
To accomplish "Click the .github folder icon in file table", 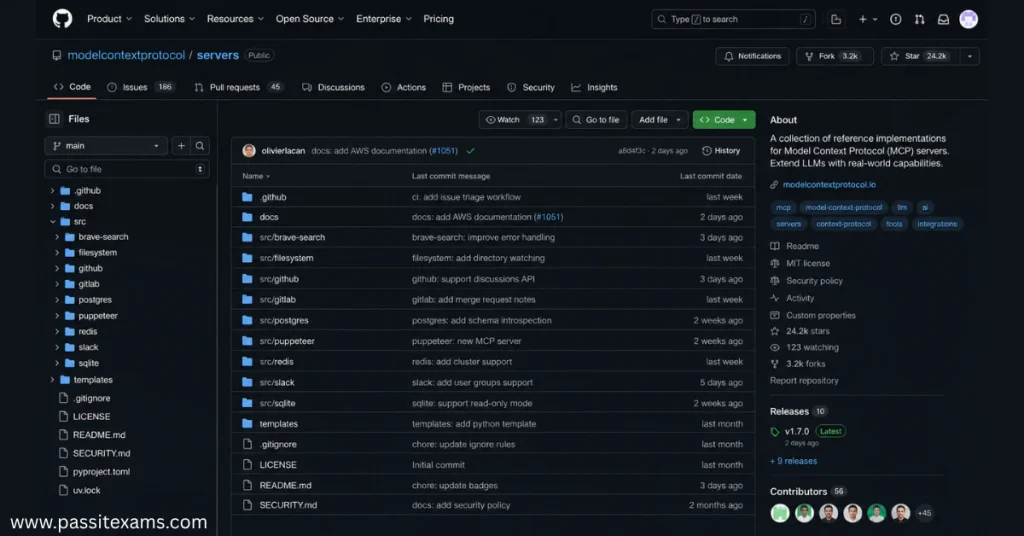I will [247, 197].
